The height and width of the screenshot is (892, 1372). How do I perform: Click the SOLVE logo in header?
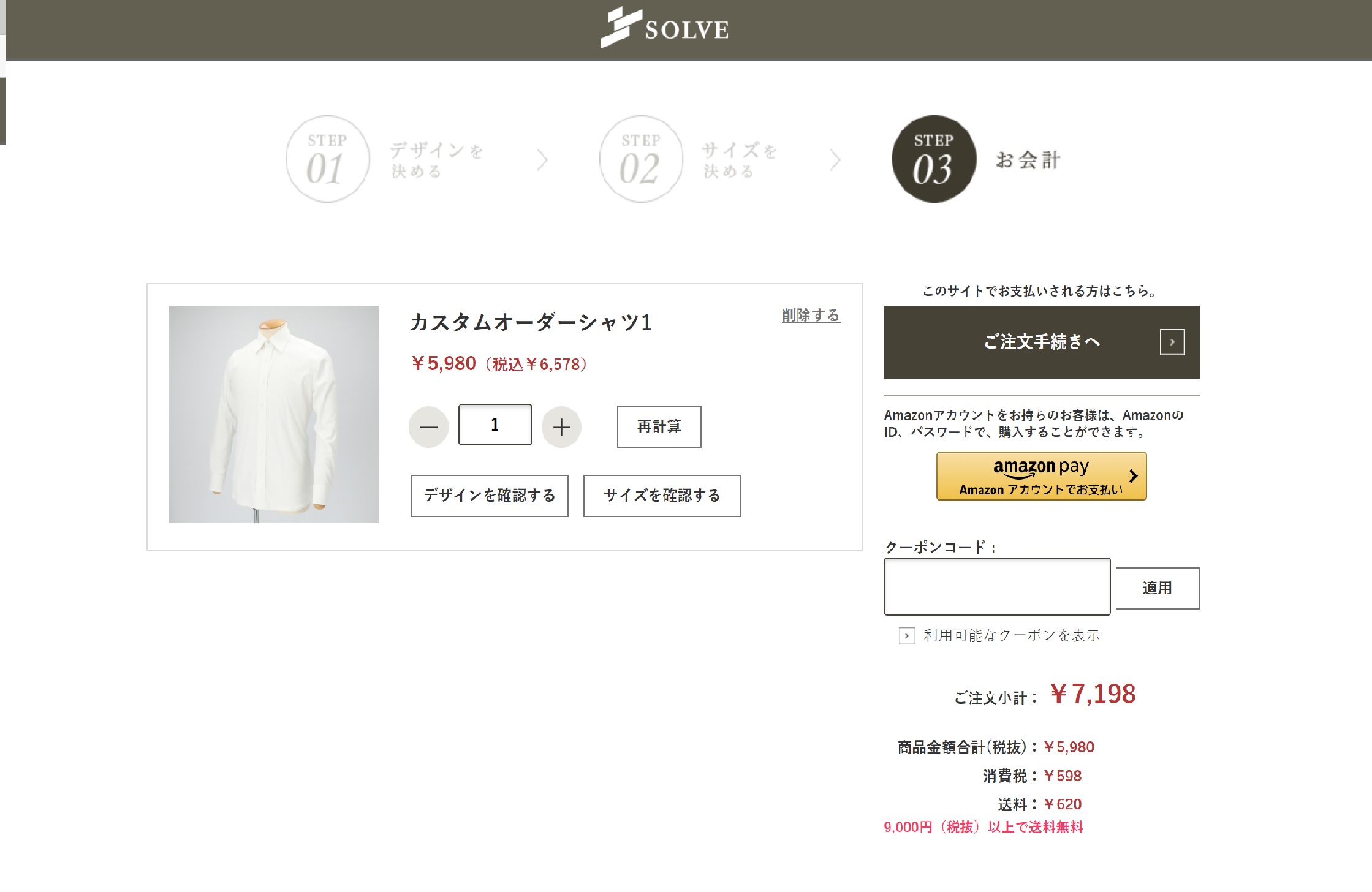click(665, 28)
